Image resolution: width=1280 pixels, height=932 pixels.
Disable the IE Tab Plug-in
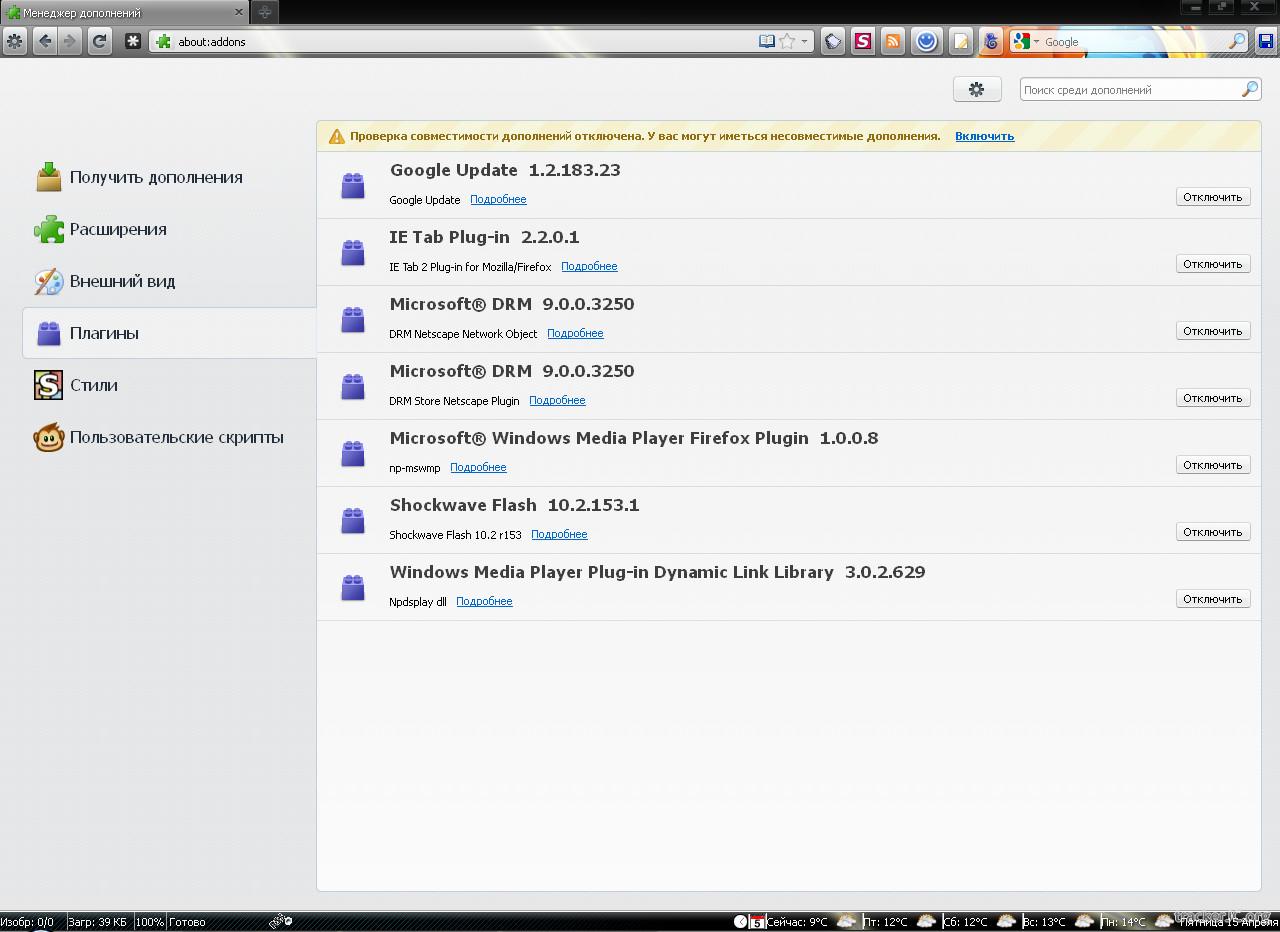click(x=1212, y=264)
